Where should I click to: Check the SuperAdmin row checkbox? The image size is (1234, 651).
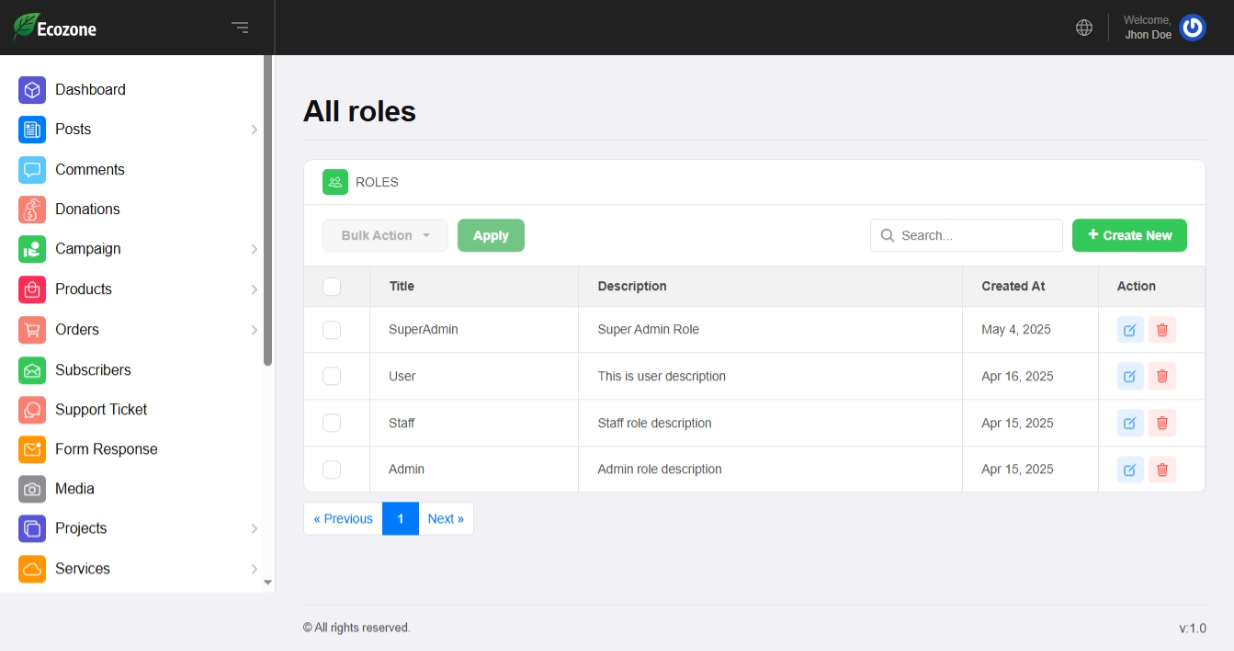pyautogui.click(x=332, y=330)
